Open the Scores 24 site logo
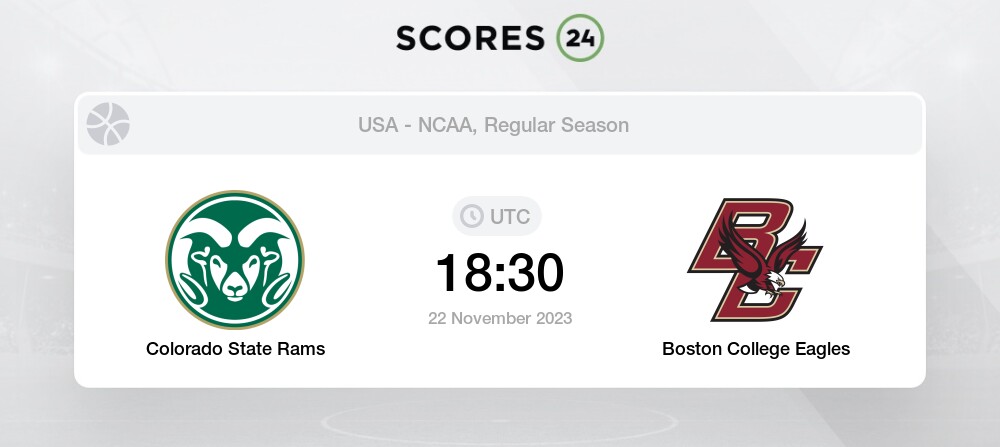1000x447 pixels. click(x=500, y=38)
